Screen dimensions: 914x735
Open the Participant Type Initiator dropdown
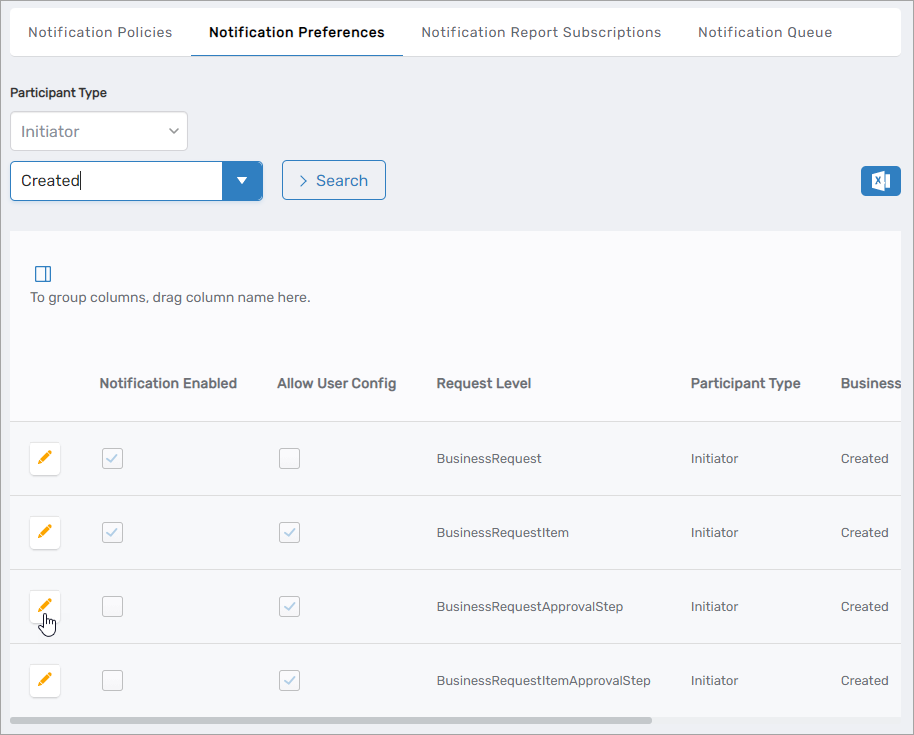pyautogui.click(x=99, y=131)
